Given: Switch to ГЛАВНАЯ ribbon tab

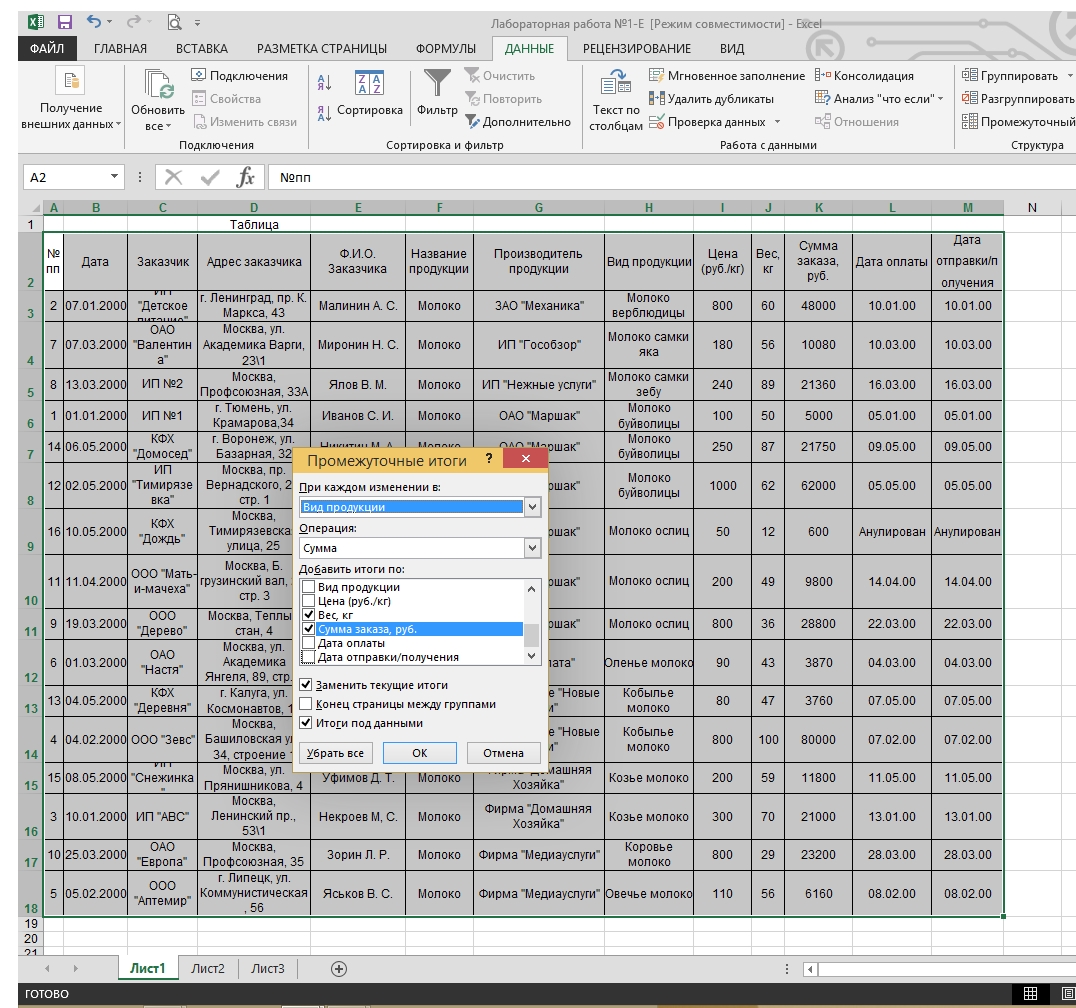Looking at the screenshot, I should point(120,49).
